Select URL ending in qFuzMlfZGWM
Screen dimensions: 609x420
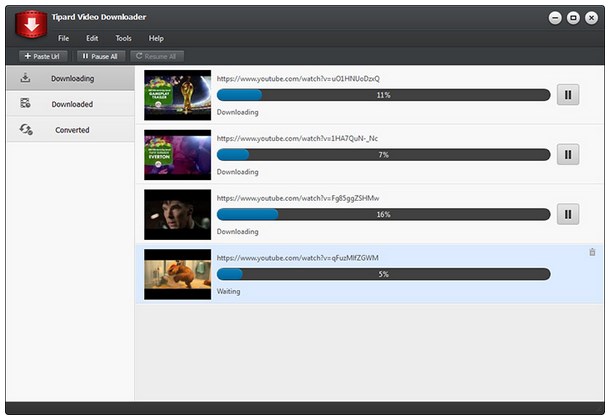[298, 258]
